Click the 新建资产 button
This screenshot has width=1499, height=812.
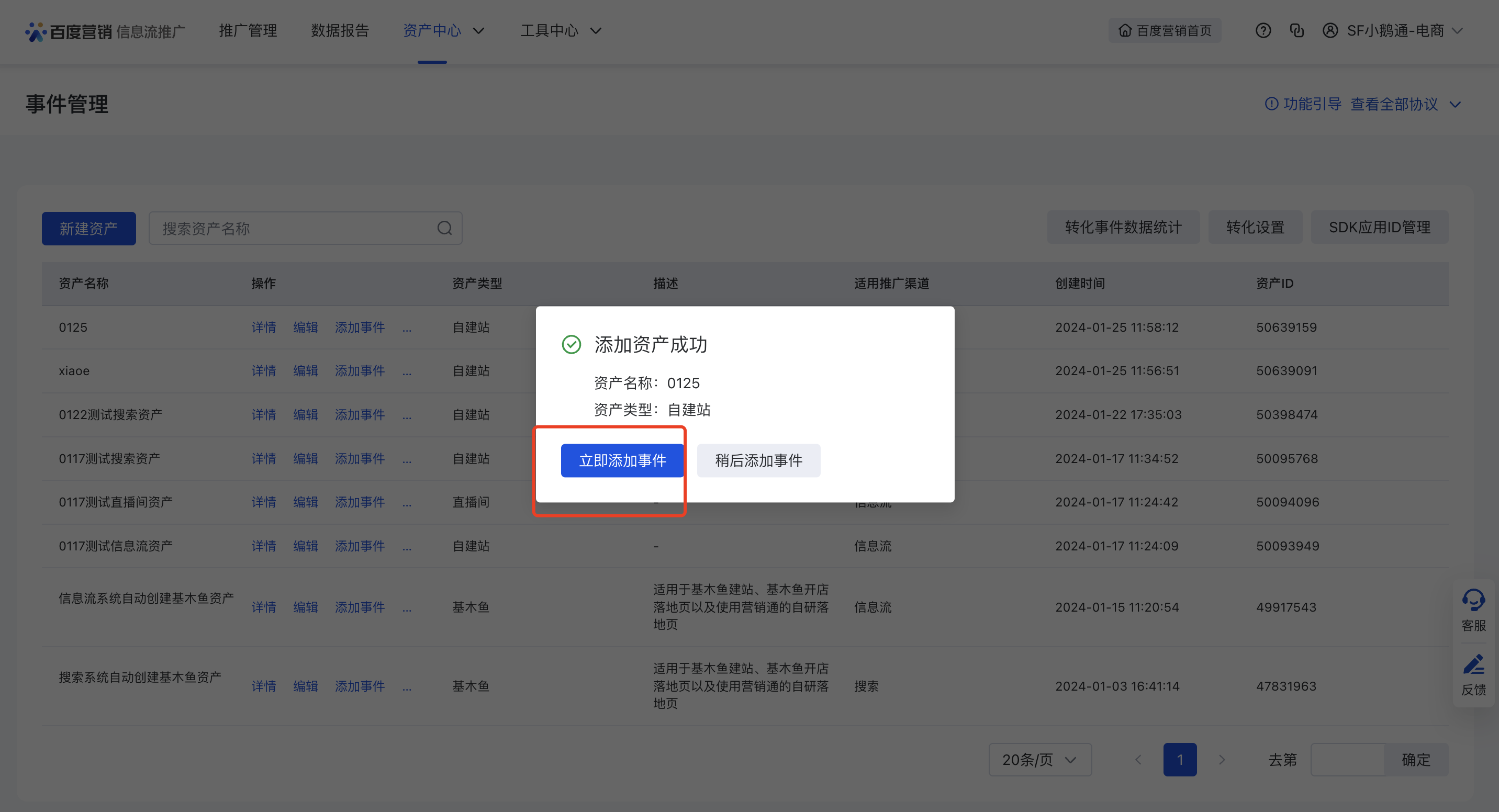[x=88, y=229]
